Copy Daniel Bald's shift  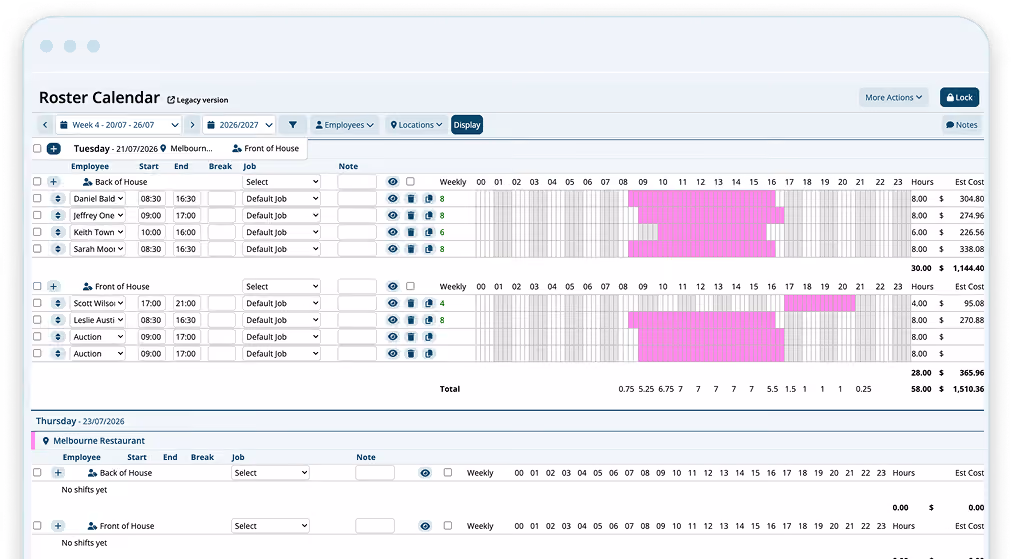(x=428, y=198)
